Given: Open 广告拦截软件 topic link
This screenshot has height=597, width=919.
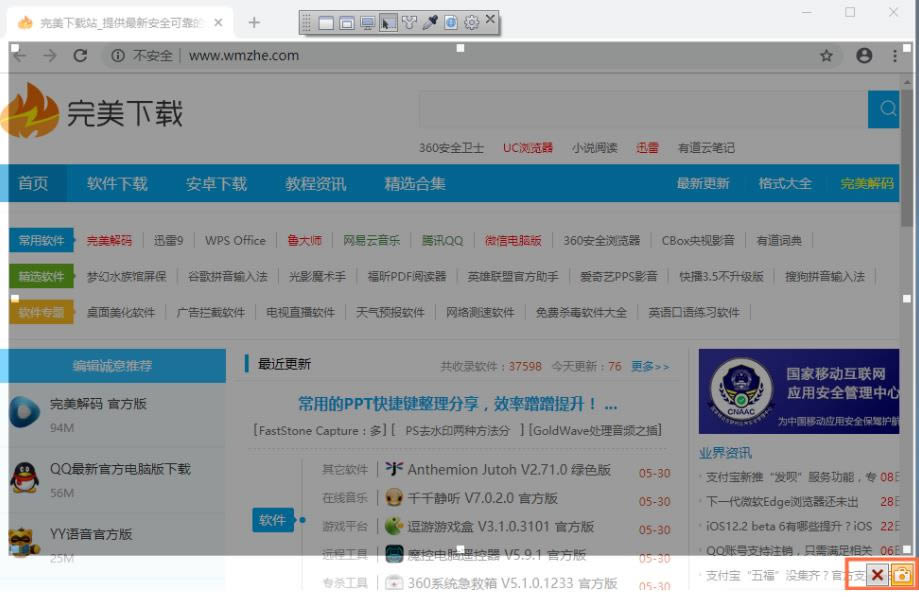Looking at the screenshot, I should point(210,312).
